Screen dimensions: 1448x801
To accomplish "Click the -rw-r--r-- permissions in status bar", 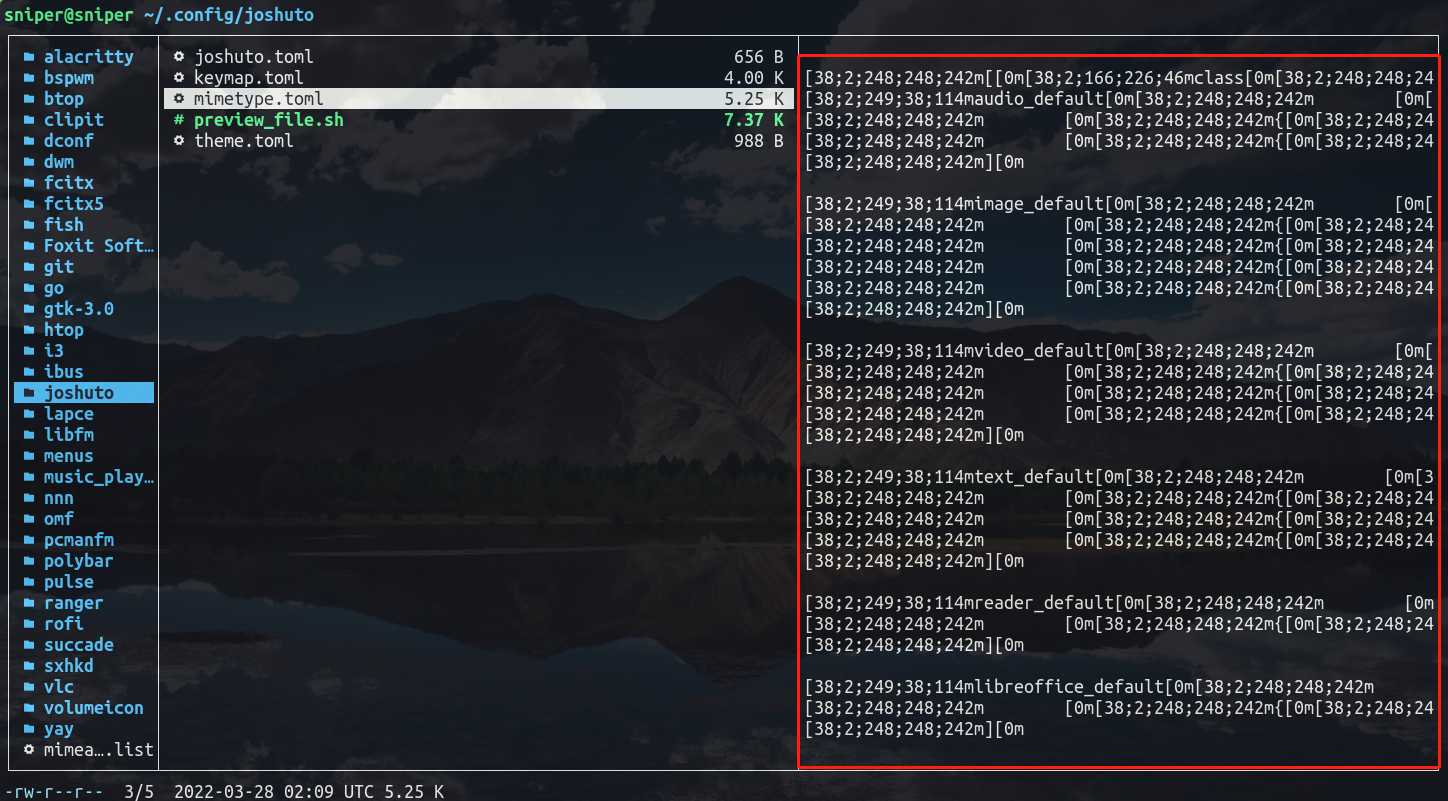I will (x=54, y=792).
